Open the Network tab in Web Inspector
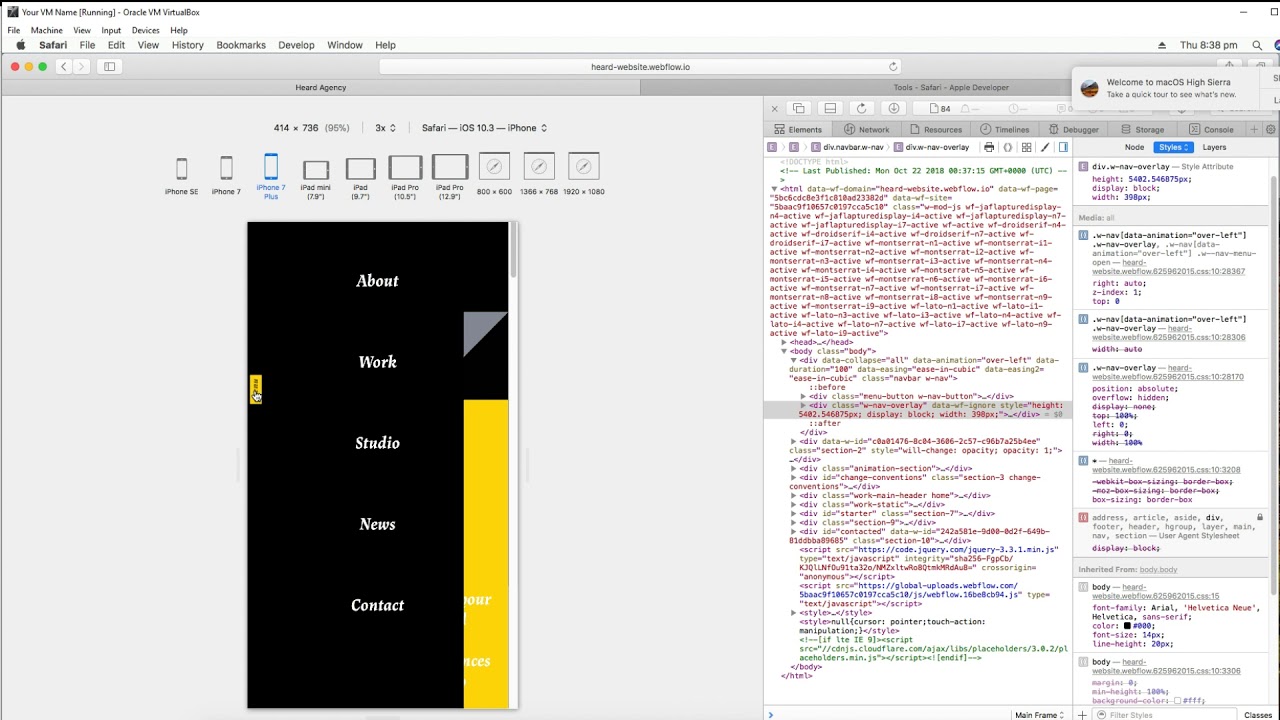The image size is (1280, 720). (866, 130)
